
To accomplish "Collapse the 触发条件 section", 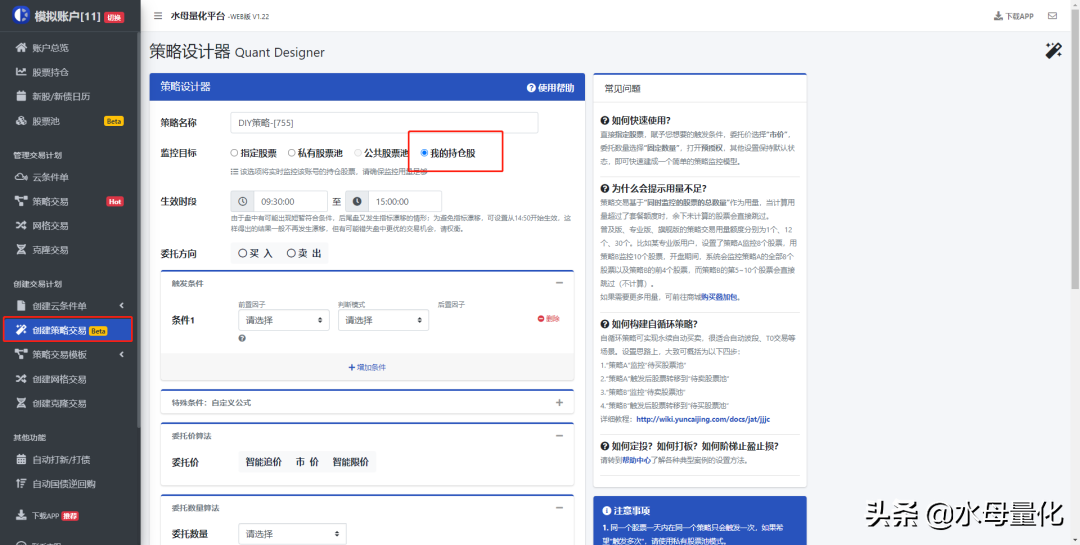I will click(x=559, y=283).
